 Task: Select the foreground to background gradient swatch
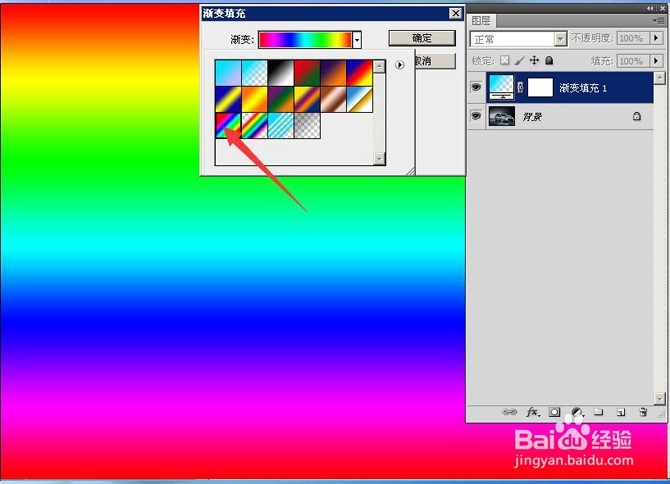click(228, 73)
